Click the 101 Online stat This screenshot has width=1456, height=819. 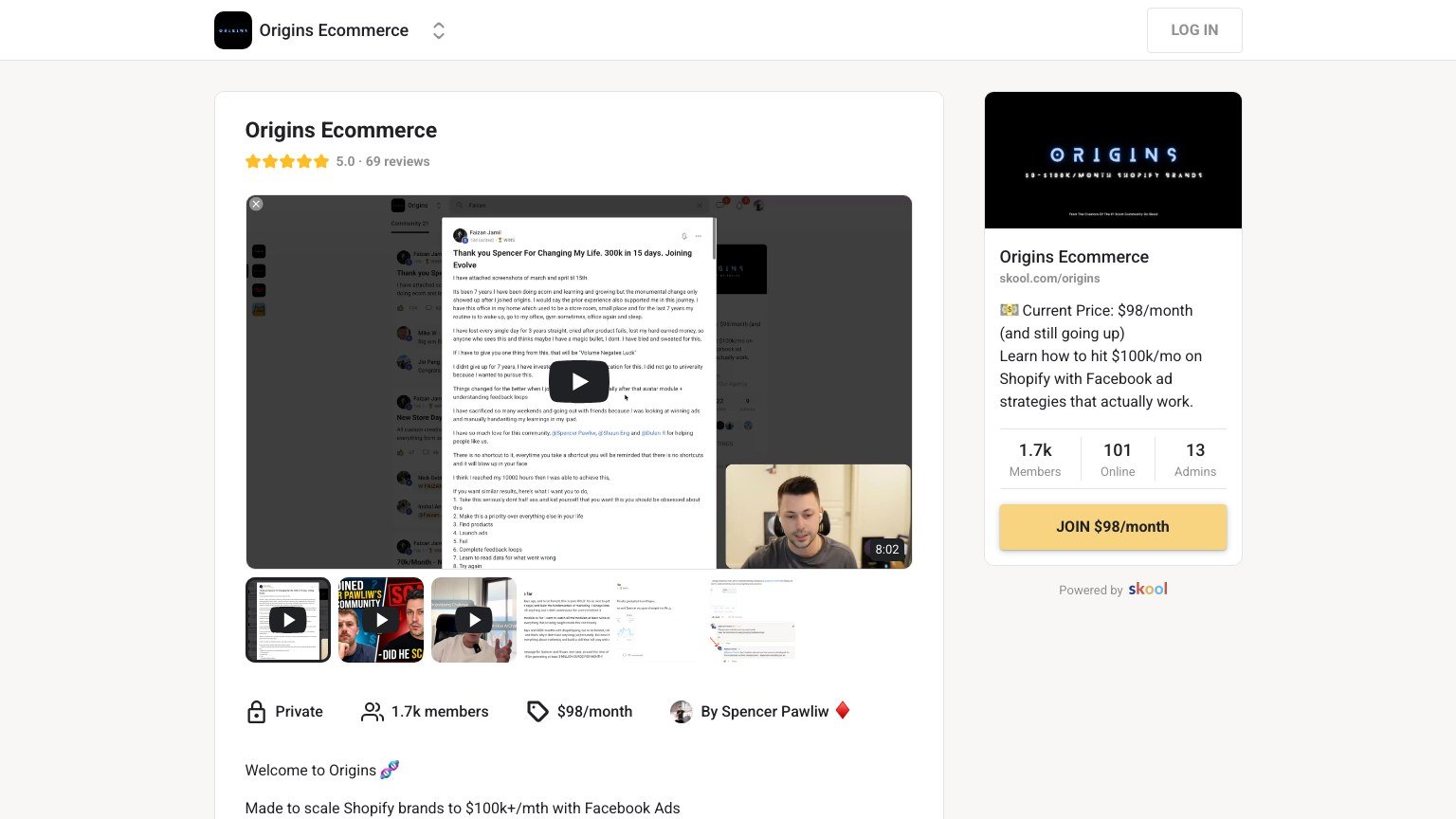[1118, 460]
